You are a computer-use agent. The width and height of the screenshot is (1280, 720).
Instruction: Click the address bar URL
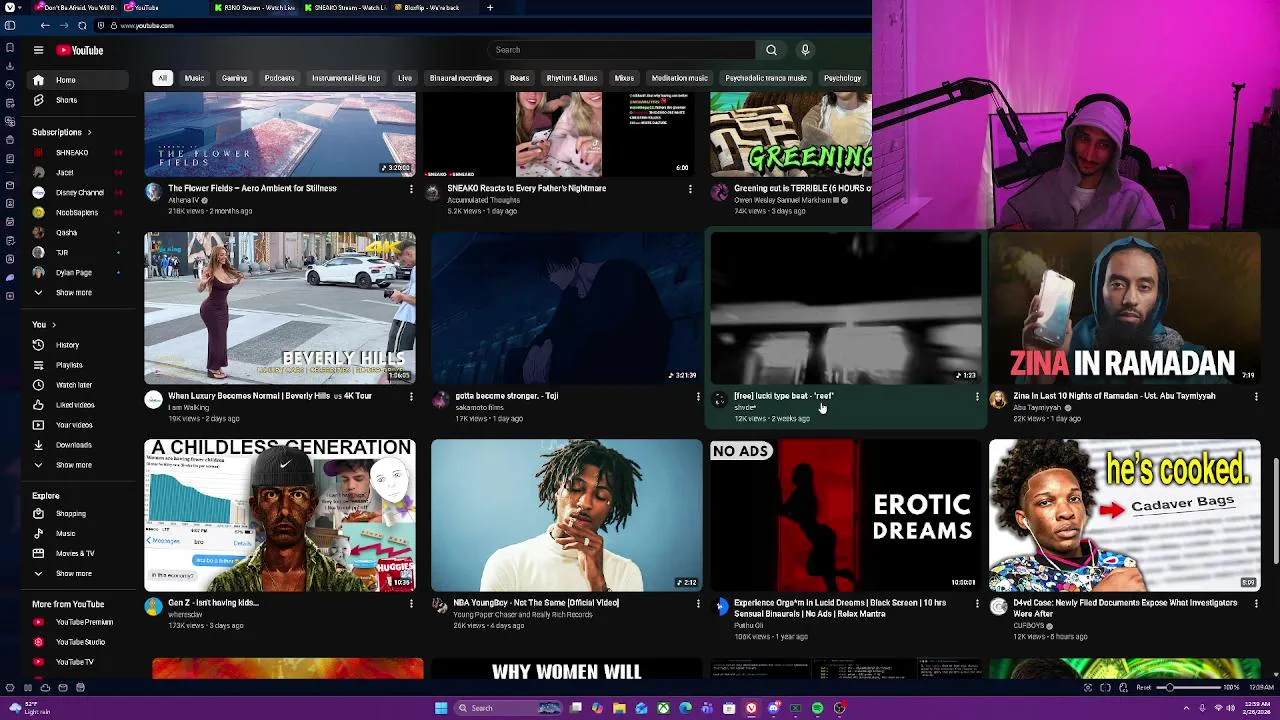pos(147,25)
